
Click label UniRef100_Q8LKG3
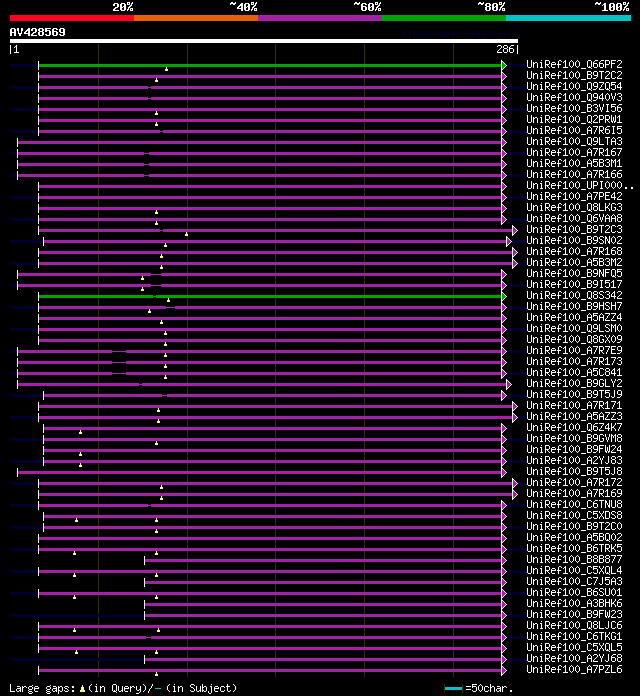(574, 207)
